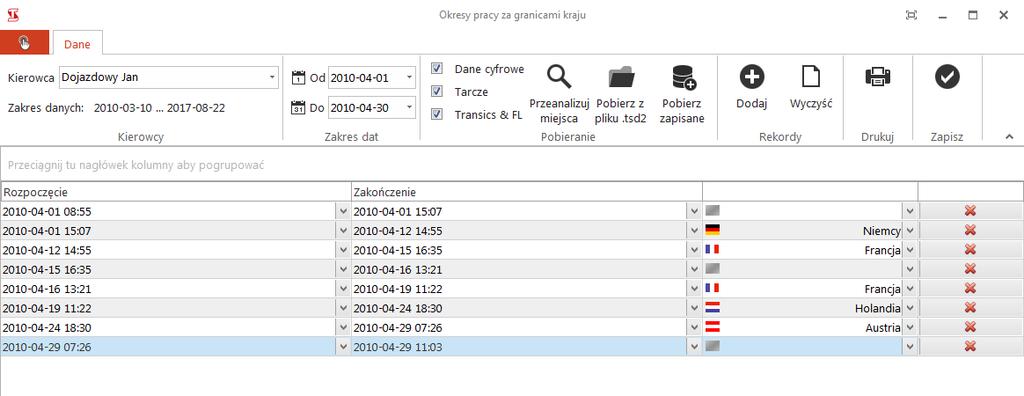Select the Dane tab
The image size is (1024, 396).
click(x=77, y=44)
